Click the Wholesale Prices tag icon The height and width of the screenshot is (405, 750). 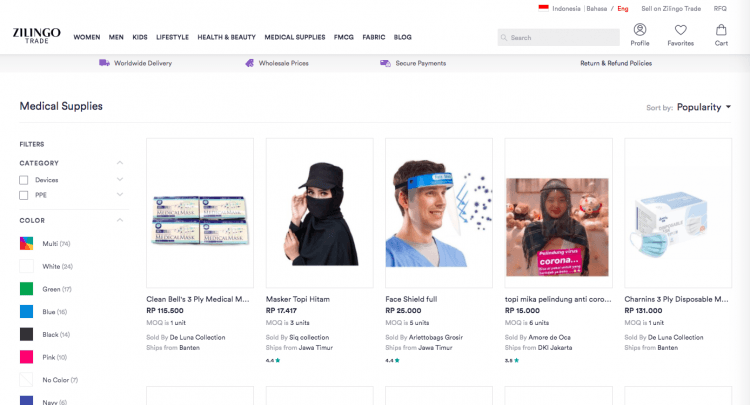[x=250, y=63]
